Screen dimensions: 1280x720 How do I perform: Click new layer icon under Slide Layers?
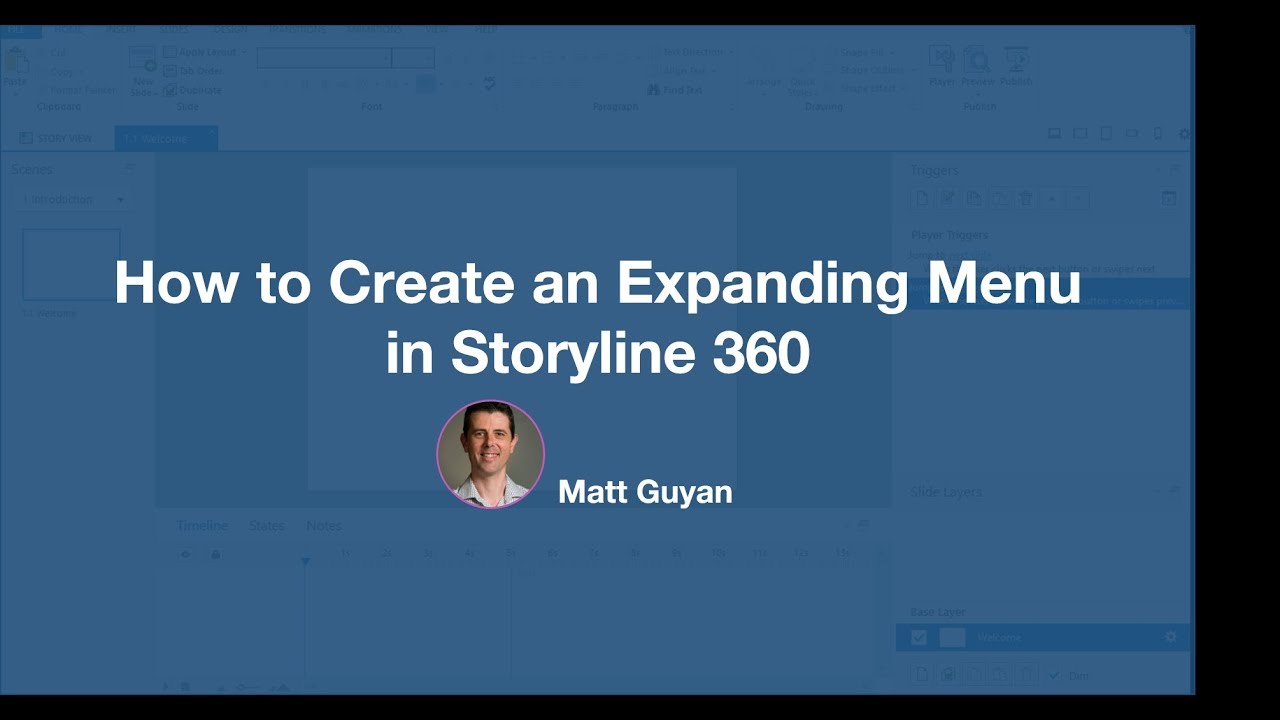922,675
